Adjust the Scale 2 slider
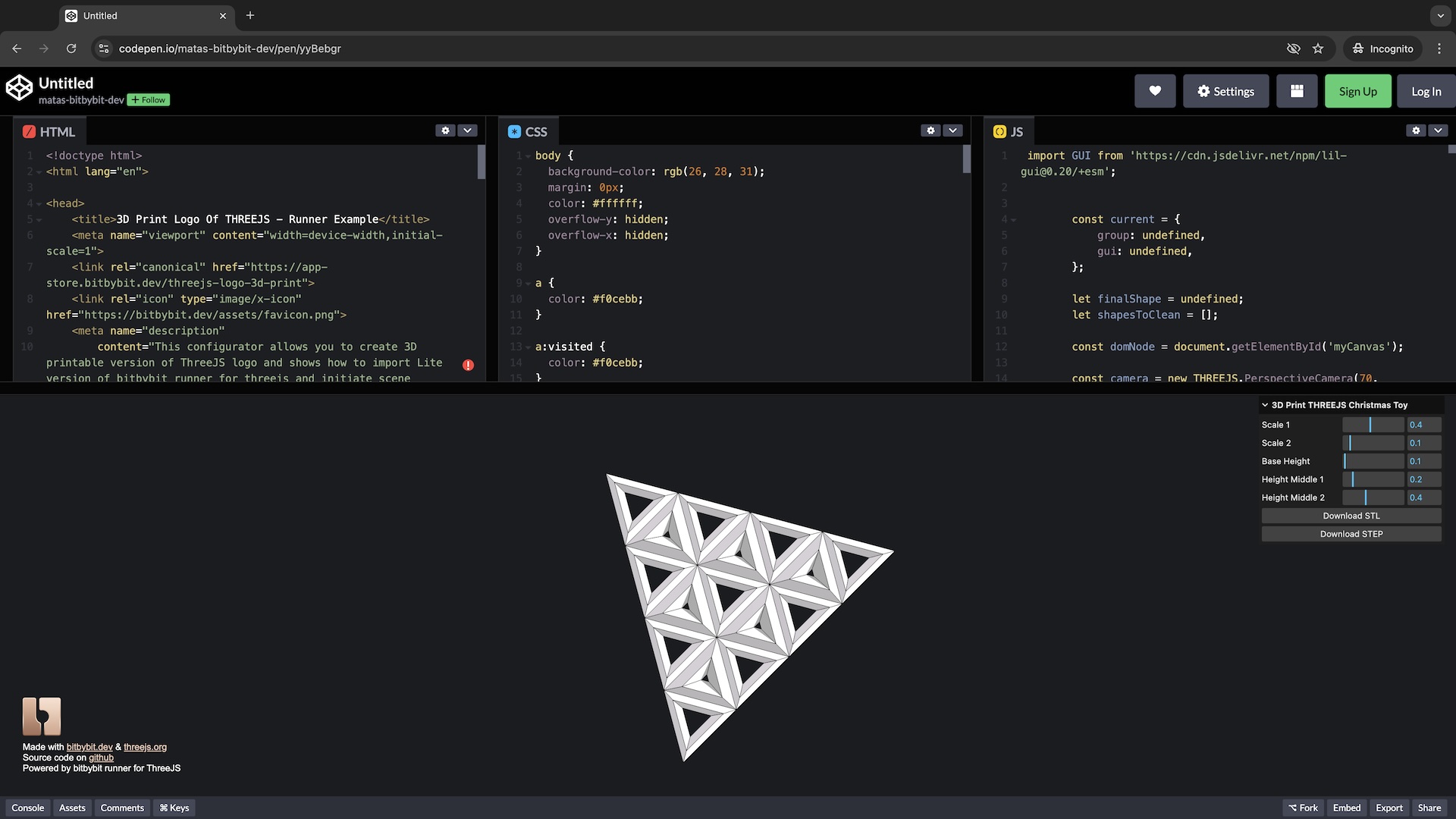The height and width of the screenshot is (819, 1456). tap(1373, 443)
